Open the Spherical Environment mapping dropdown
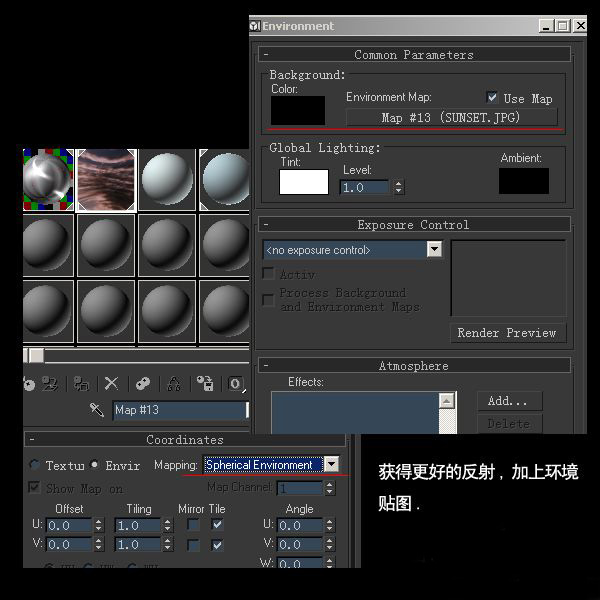600x600 pixels. point(331,465)
